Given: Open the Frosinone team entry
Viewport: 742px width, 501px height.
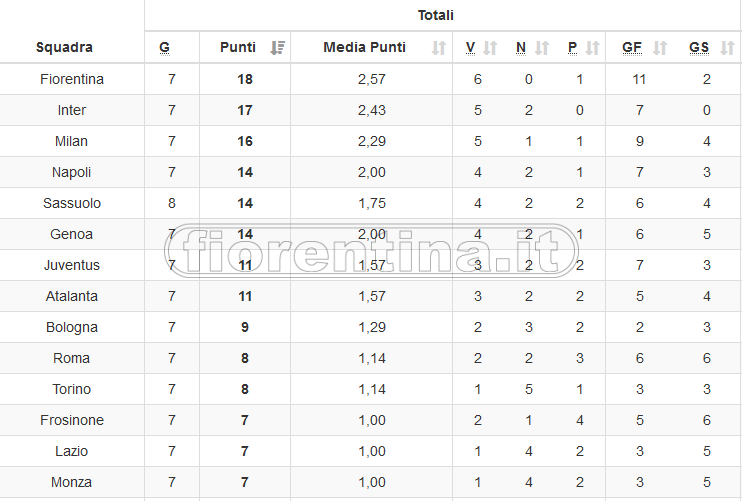Looking at the screenshot, I should pos(72,420).
